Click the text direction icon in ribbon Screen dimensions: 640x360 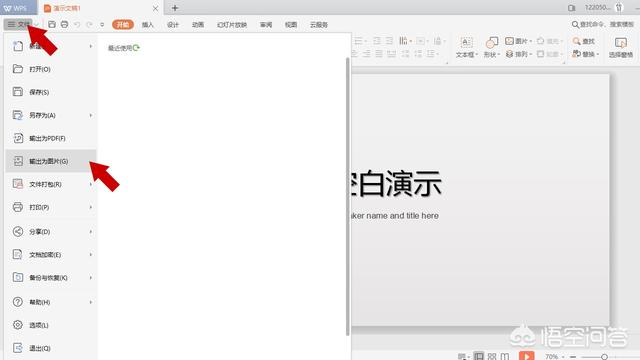tap(404, 41)
